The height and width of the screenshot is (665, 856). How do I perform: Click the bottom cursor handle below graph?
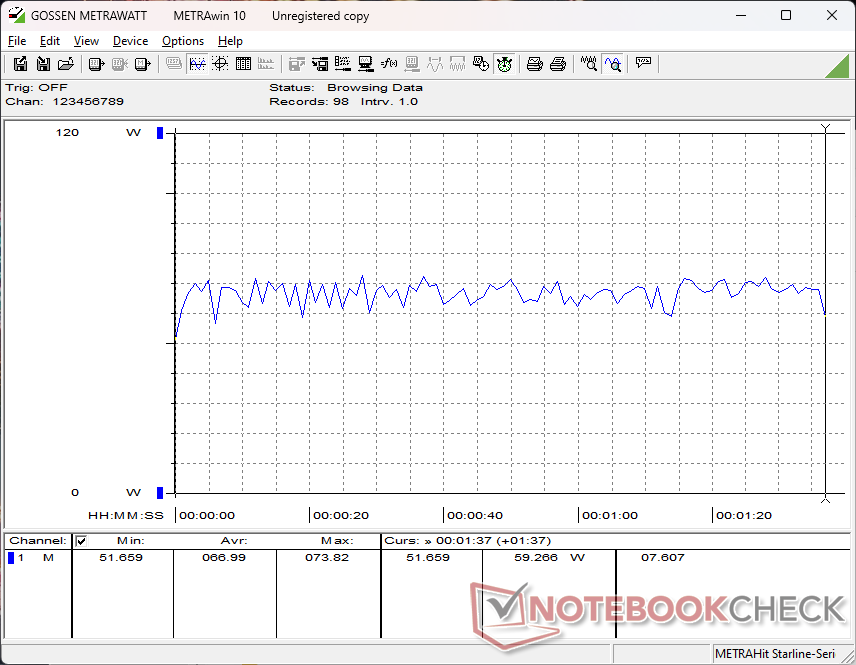[825, 499]
